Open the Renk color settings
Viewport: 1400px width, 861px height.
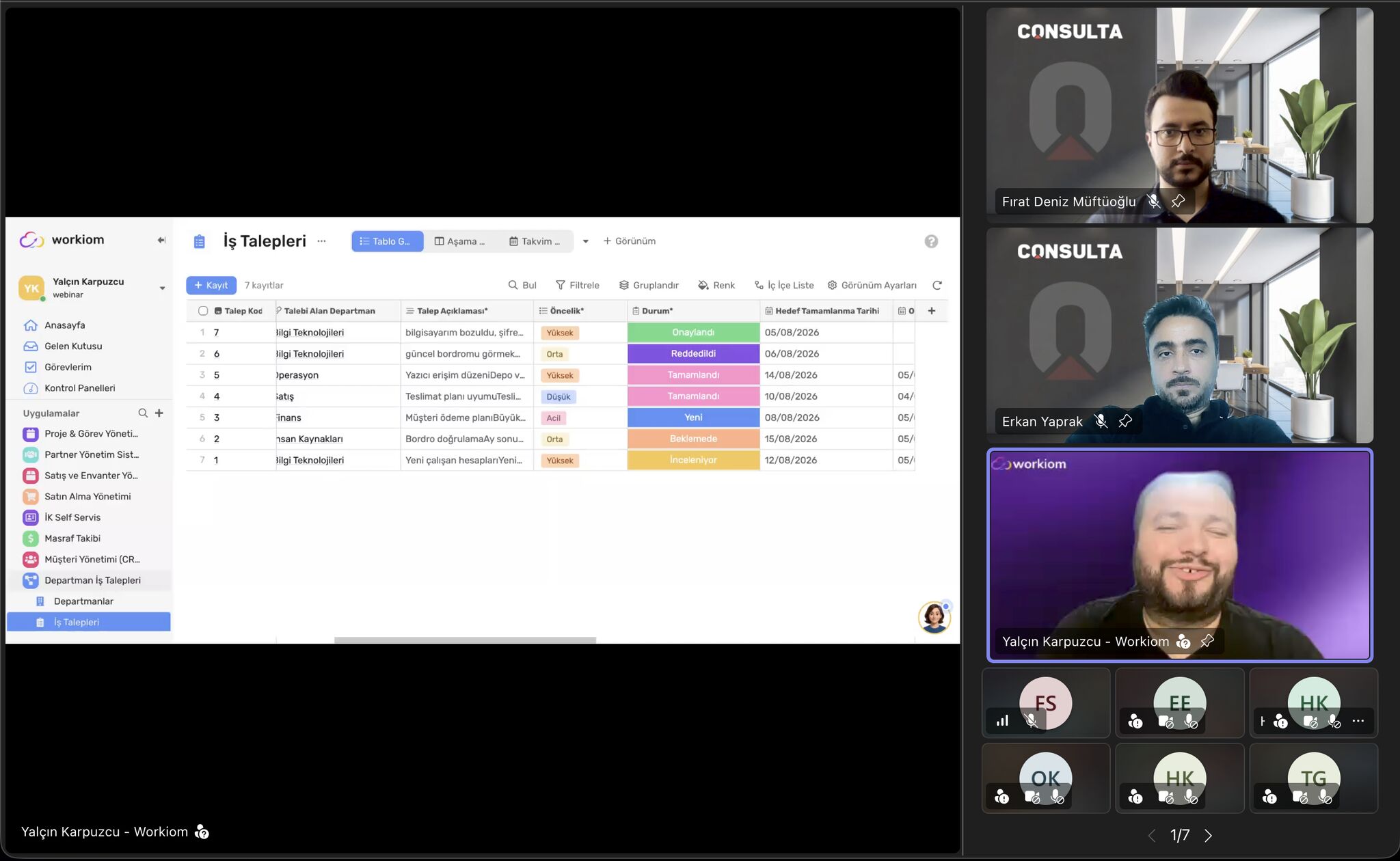tap(716, 285)
